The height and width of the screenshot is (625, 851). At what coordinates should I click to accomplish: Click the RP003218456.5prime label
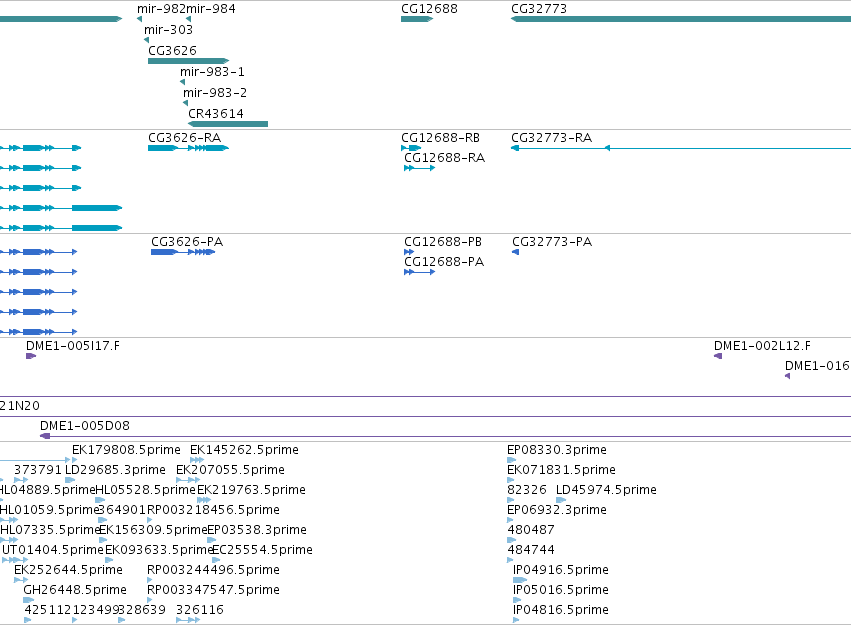(213, 509)
